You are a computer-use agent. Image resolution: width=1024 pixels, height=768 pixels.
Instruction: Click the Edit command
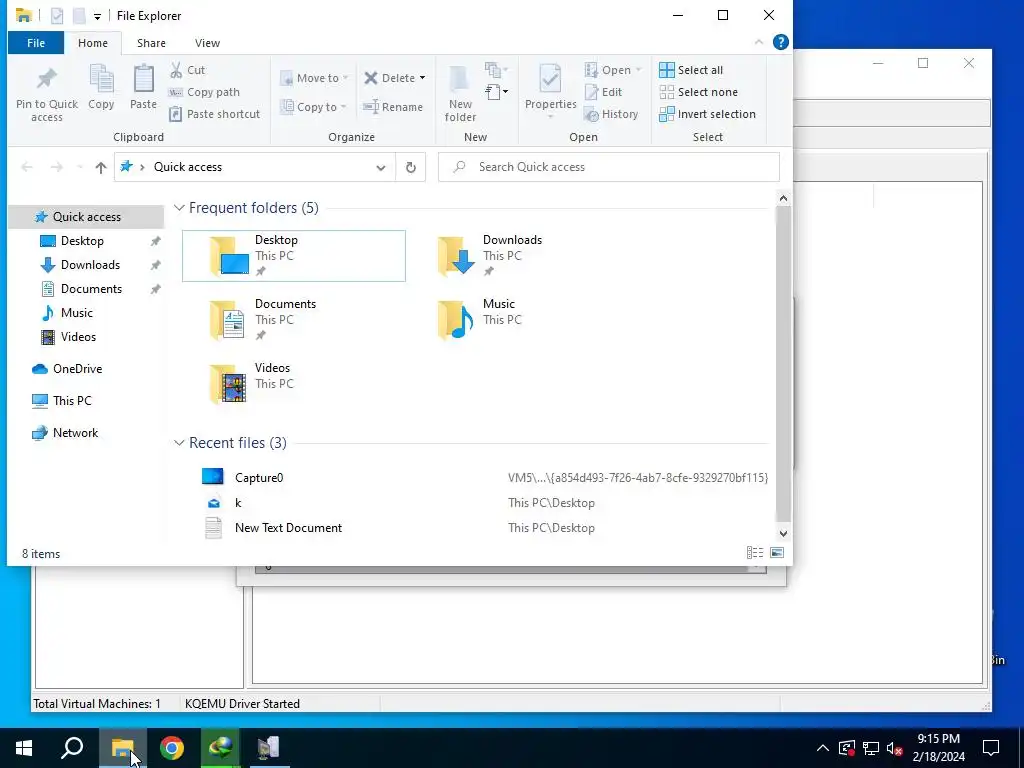coord(603,92)
